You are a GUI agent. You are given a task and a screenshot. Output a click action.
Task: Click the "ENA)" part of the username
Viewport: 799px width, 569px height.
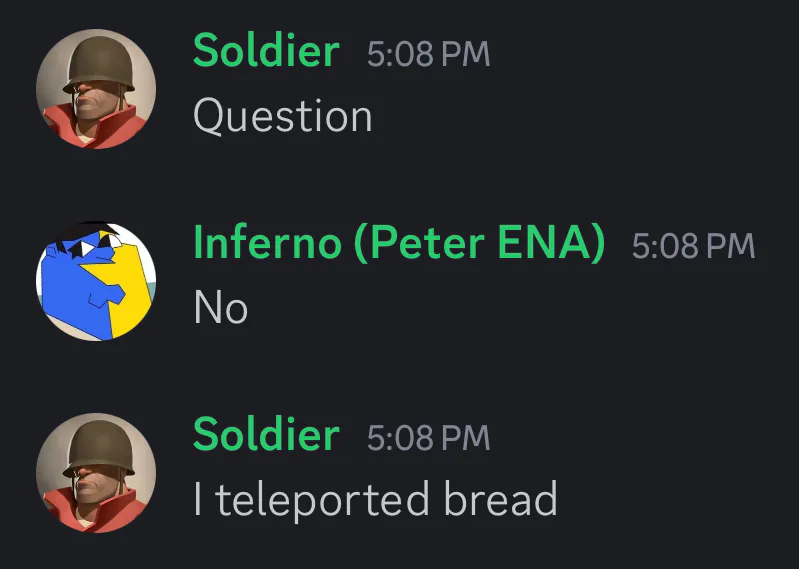[x=551, y=243]
